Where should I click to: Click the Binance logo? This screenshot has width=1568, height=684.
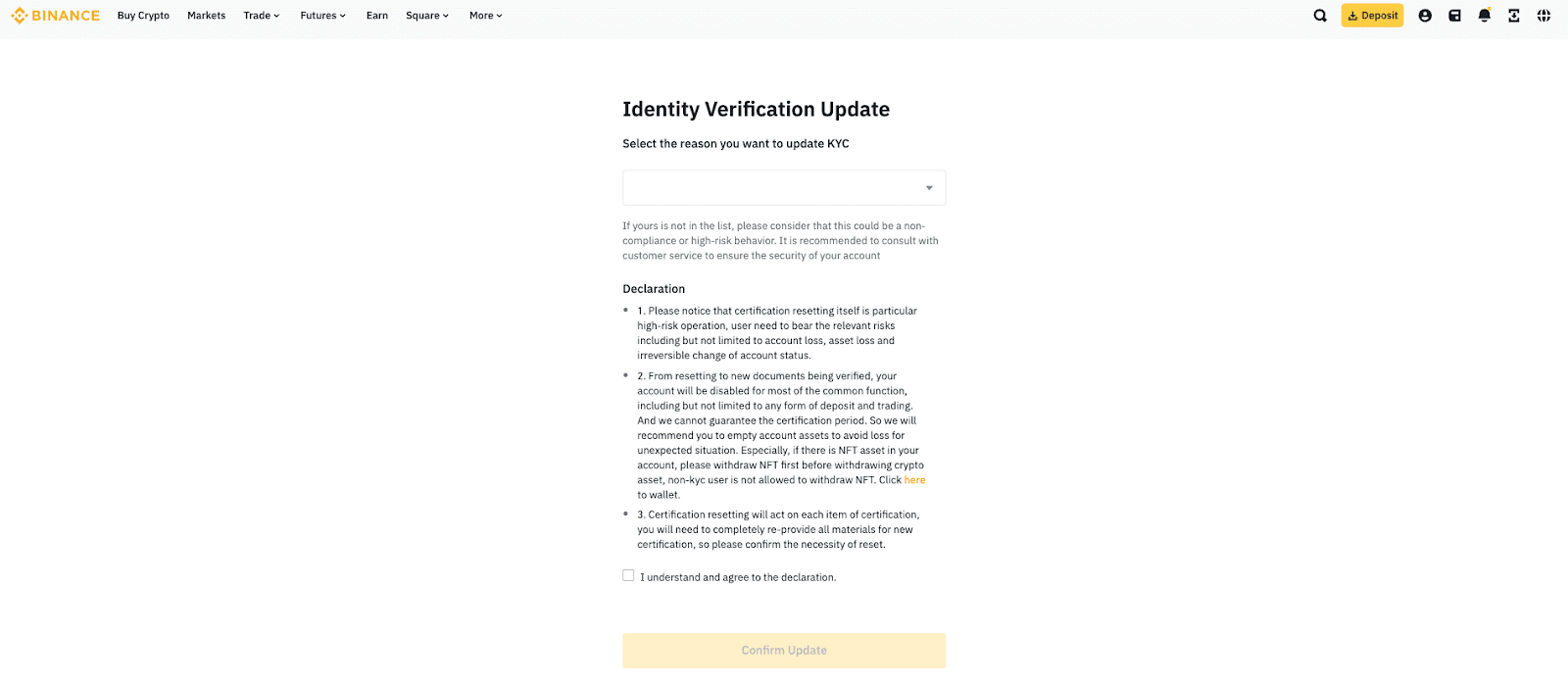(x=56, y=16)
